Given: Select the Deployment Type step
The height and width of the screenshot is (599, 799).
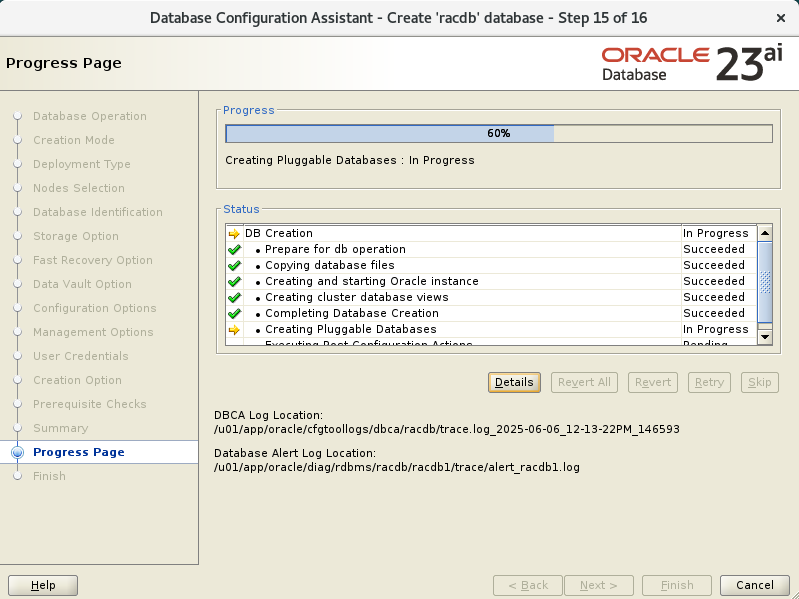Looking at the screenshot, I should 82,164.
